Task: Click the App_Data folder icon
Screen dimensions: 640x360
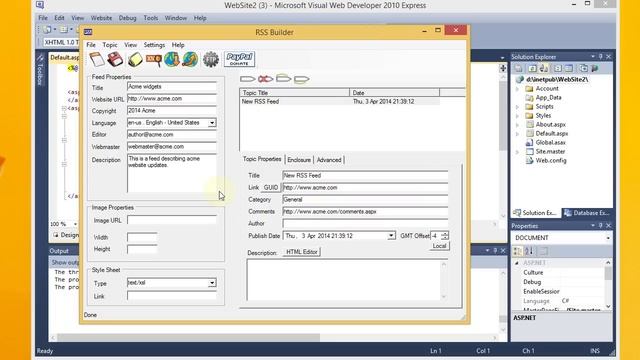Action: click(529, 98)
